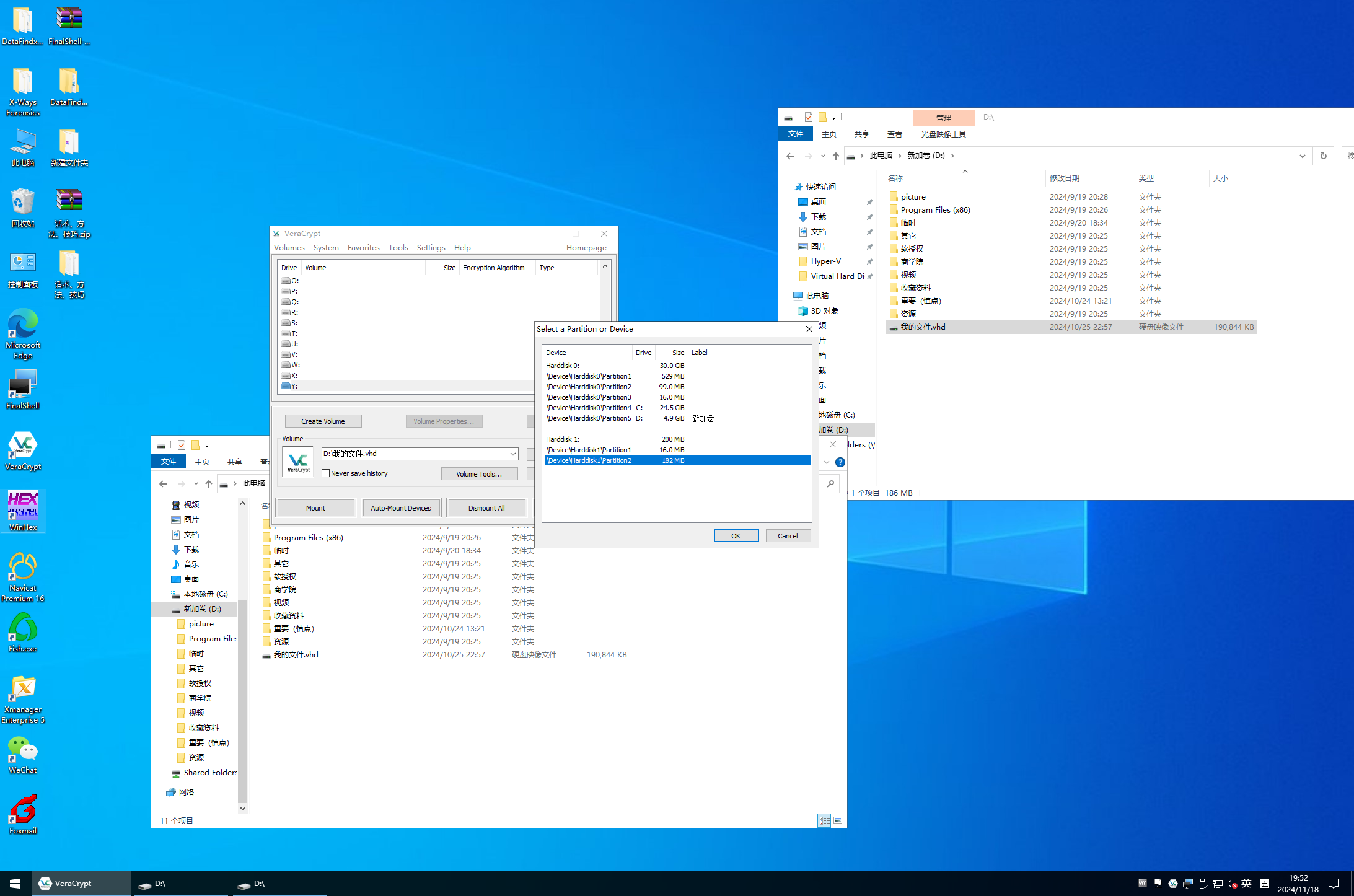The width and height of the screenshot is (1354, 896).
Task: Click the Homepage link in VeraCrypt
Action: click(x=586, y=248)
